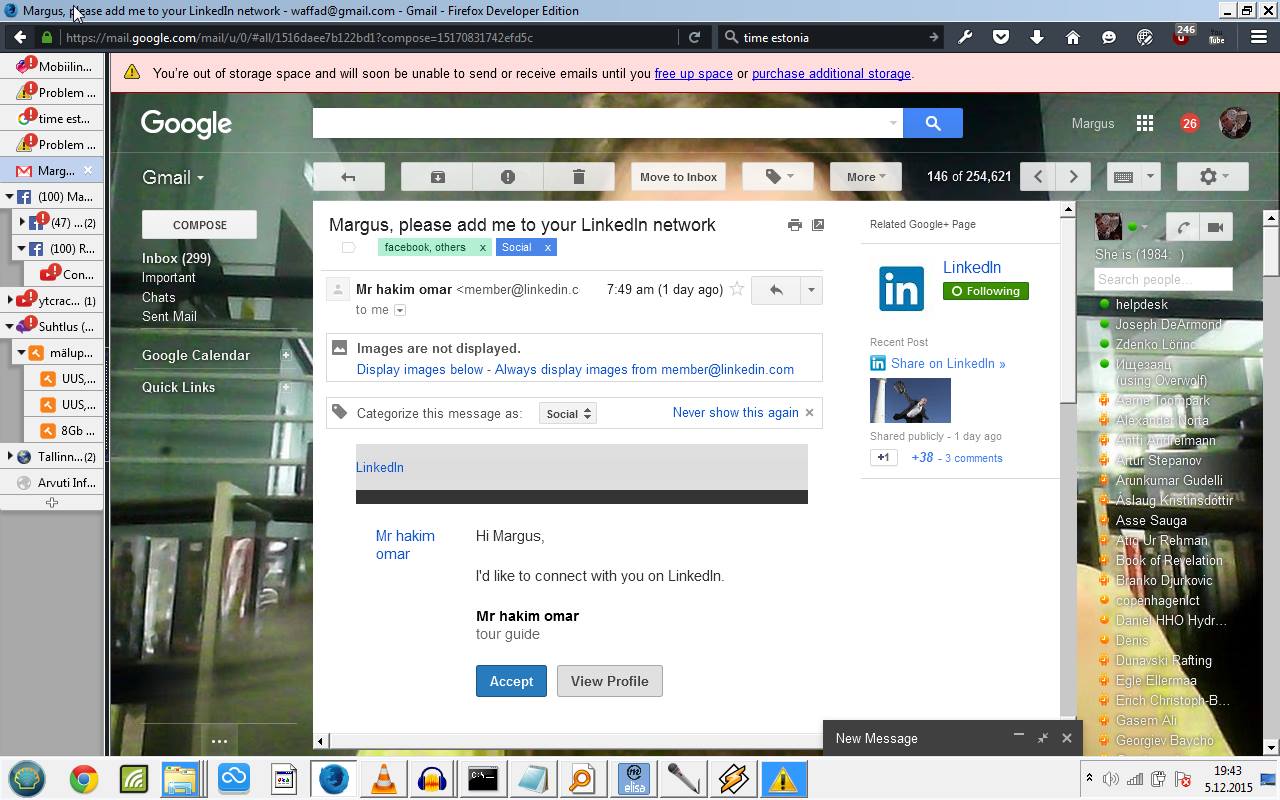1280x800 pixels.
Task: Start a video call from chat panel
Action: [x=1215, y=227]
